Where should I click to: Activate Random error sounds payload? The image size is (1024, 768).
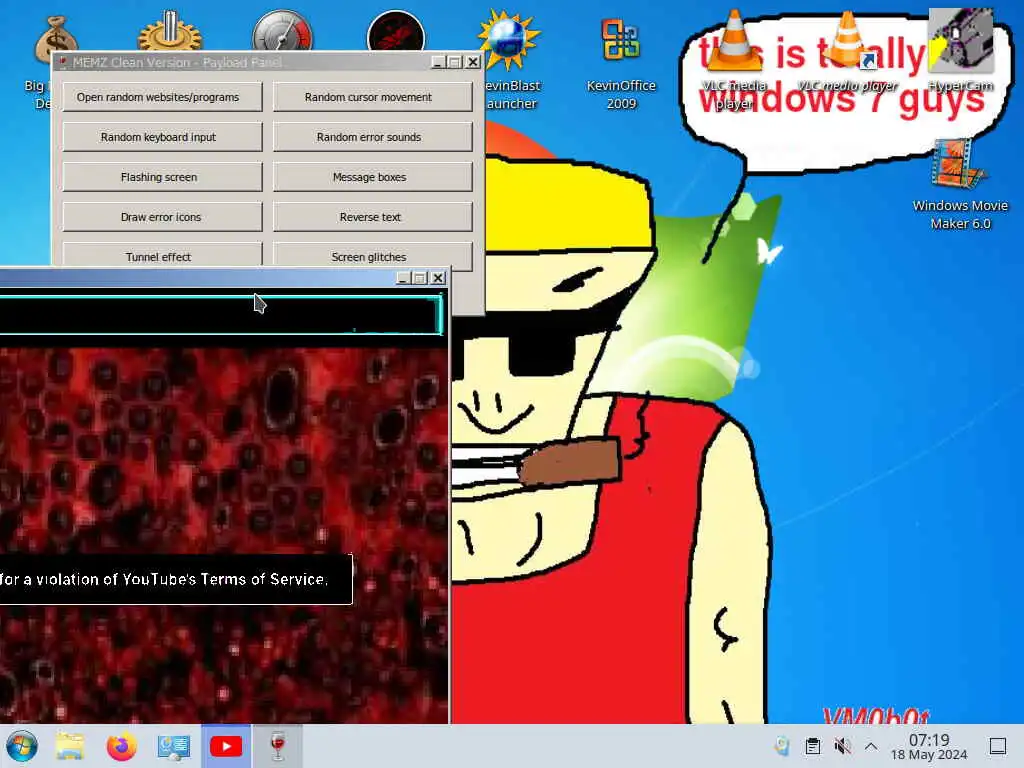tap(372, 137)
